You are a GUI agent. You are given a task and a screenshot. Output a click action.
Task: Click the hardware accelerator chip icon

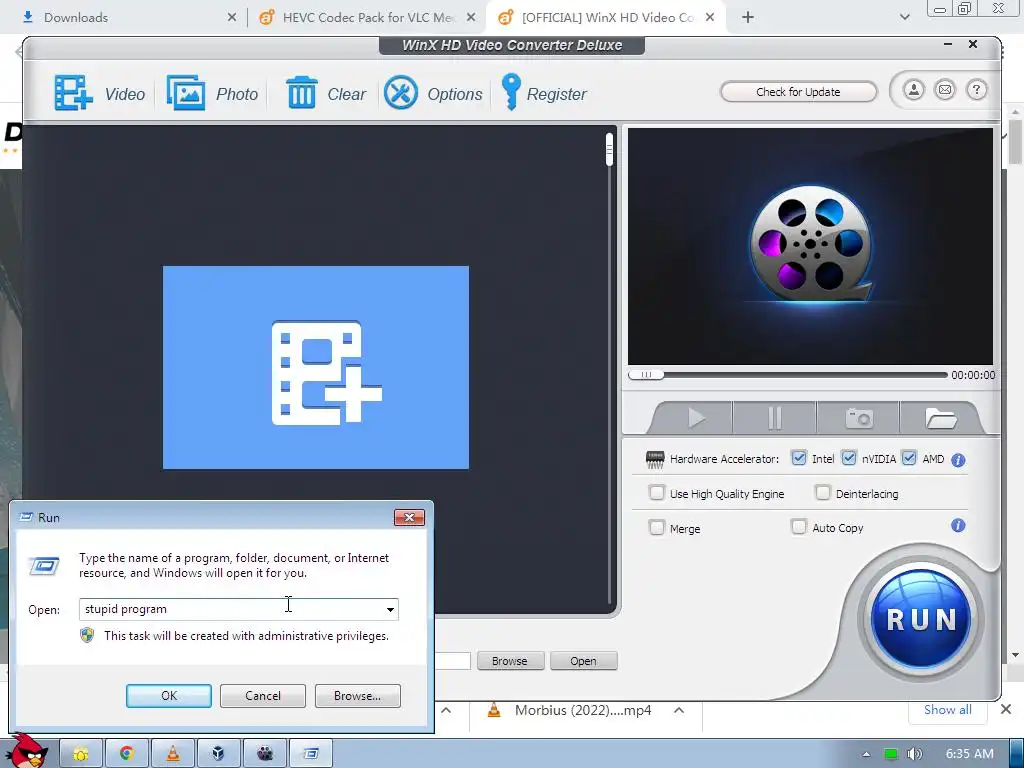tap(654, 459)
